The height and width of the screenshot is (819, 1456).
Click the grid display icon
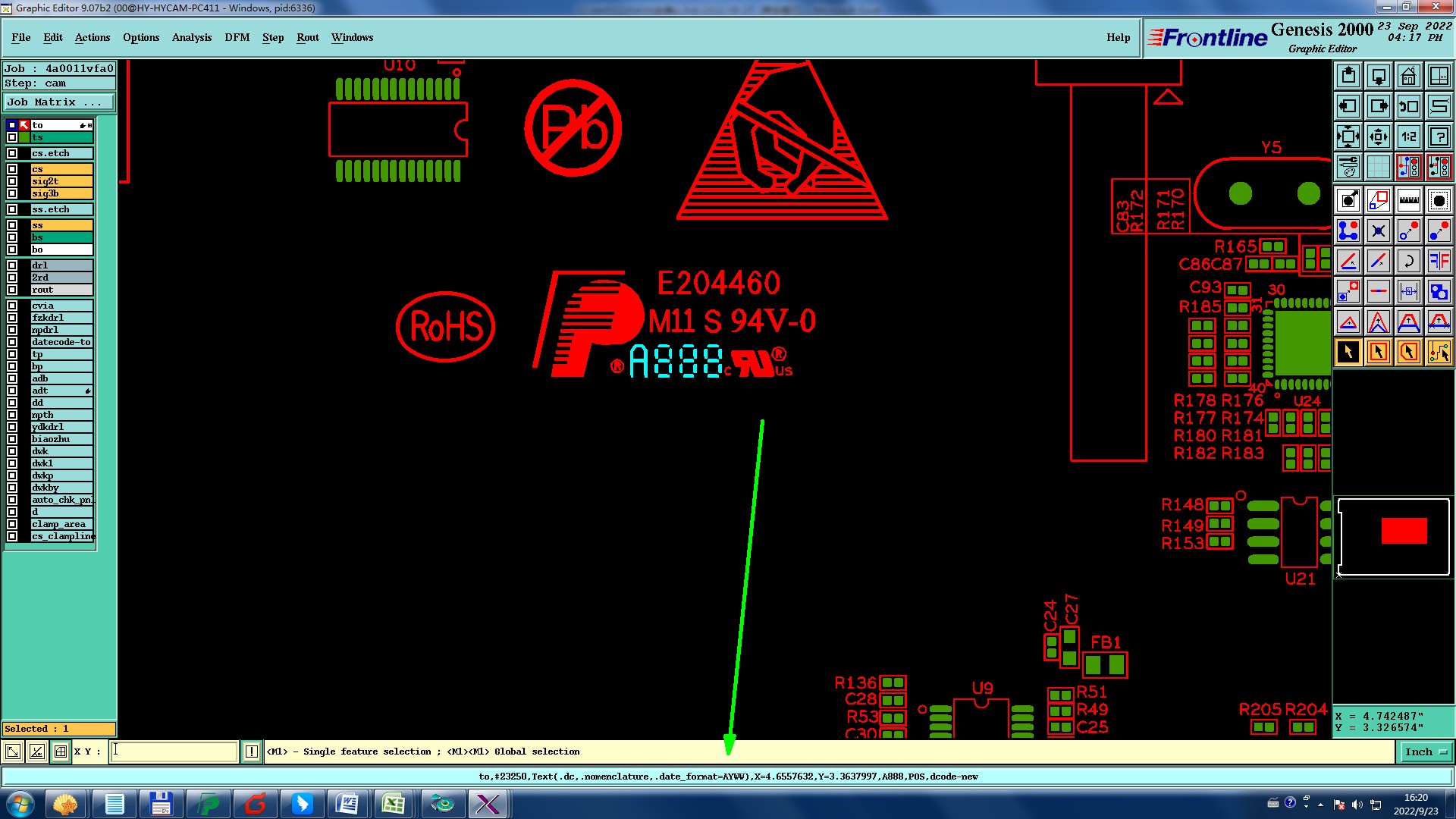1379,166
